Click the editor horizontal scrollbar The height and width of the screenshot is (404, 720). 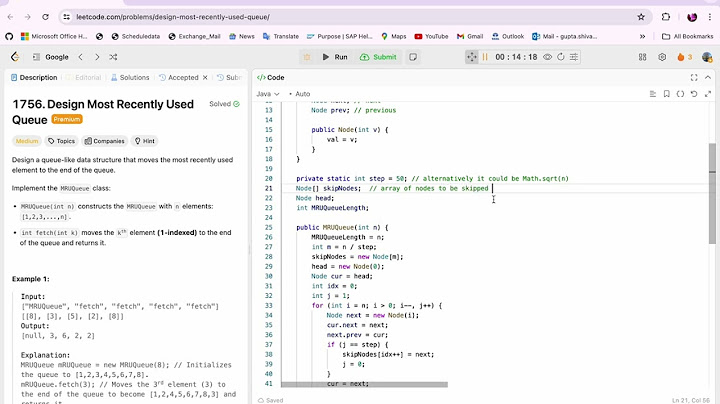point(364,384)
